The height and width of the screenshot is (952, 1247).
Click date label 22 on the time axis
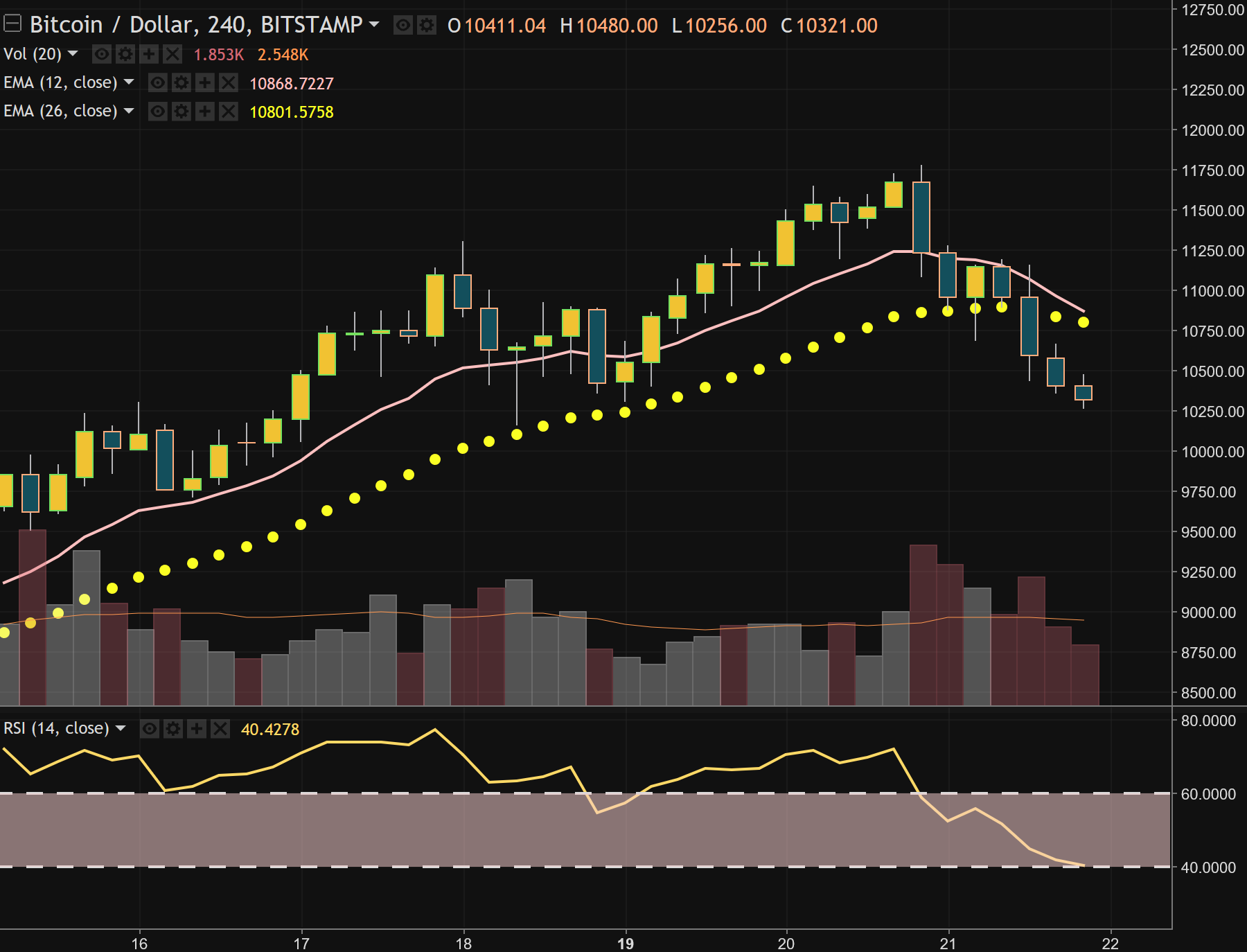coord(1111,944)
